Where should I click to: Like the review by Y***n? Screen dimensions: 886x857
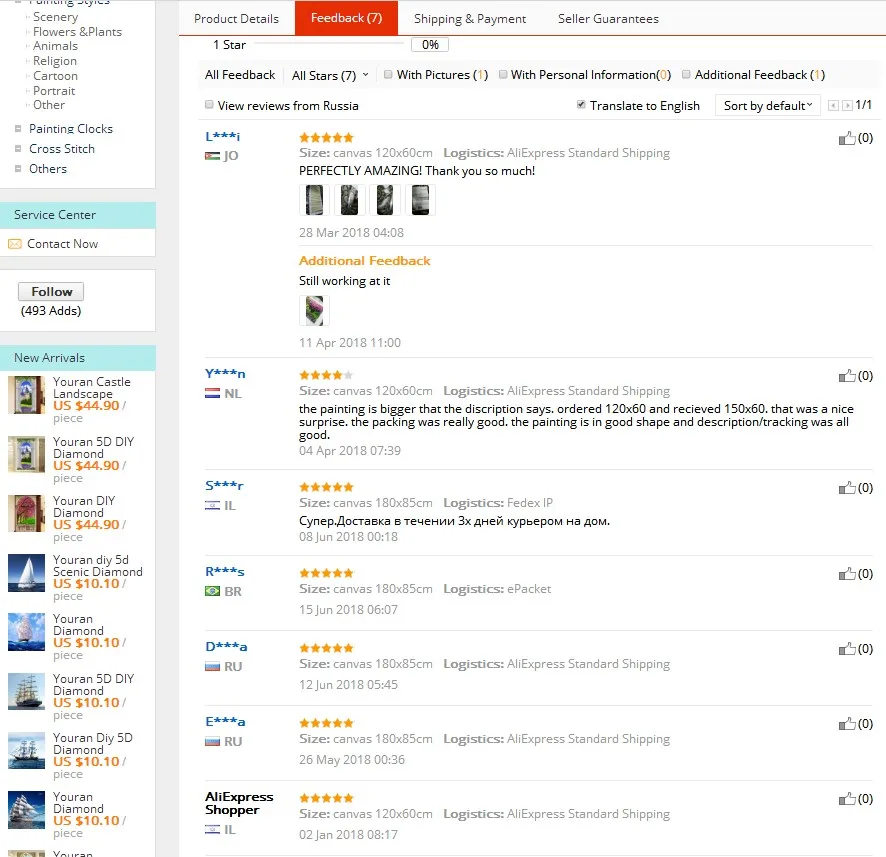coord(846,376)
